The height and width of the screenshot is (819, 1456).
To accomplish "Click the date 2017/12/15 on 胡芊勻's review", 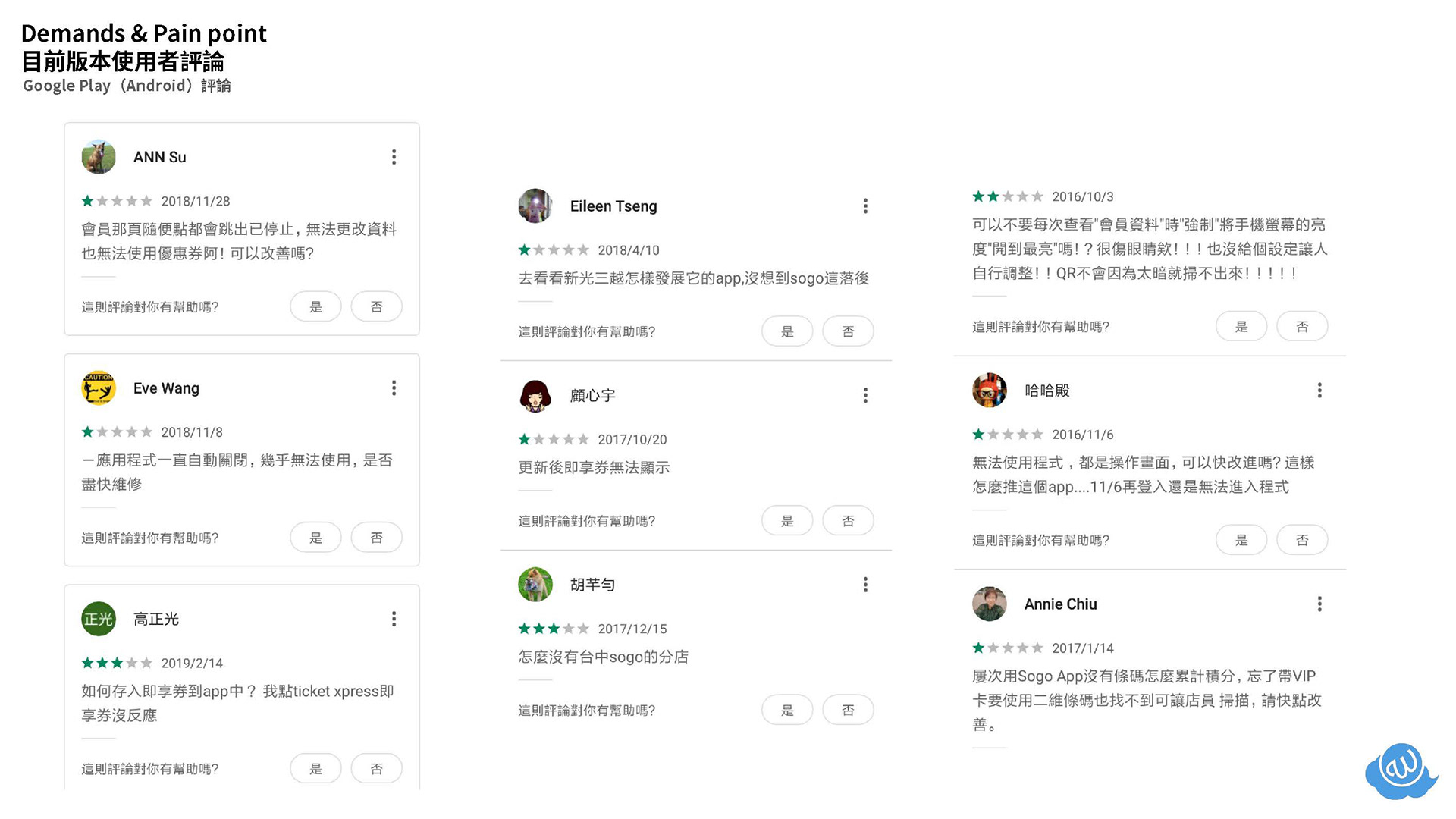I will click(x=632, y=629).
